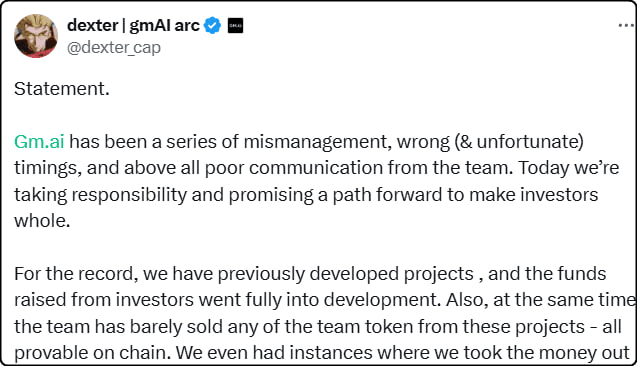
Task: Click the single word 'whole.'
Action: (x=42, y=221)
